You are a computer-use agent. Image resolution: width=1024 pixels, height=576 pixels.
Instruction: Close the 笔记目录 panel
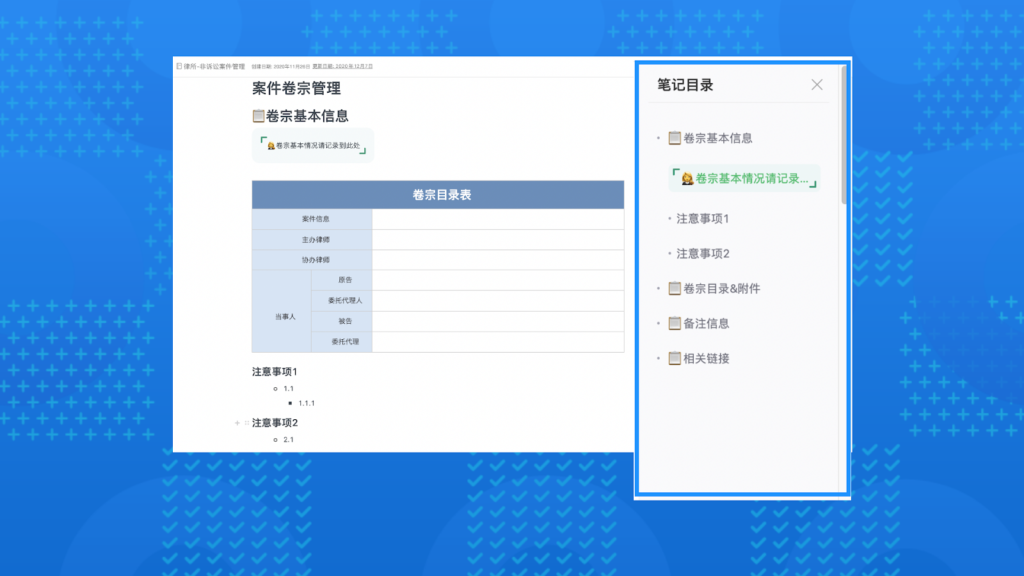pyautogui.click(x=816, y=85)
